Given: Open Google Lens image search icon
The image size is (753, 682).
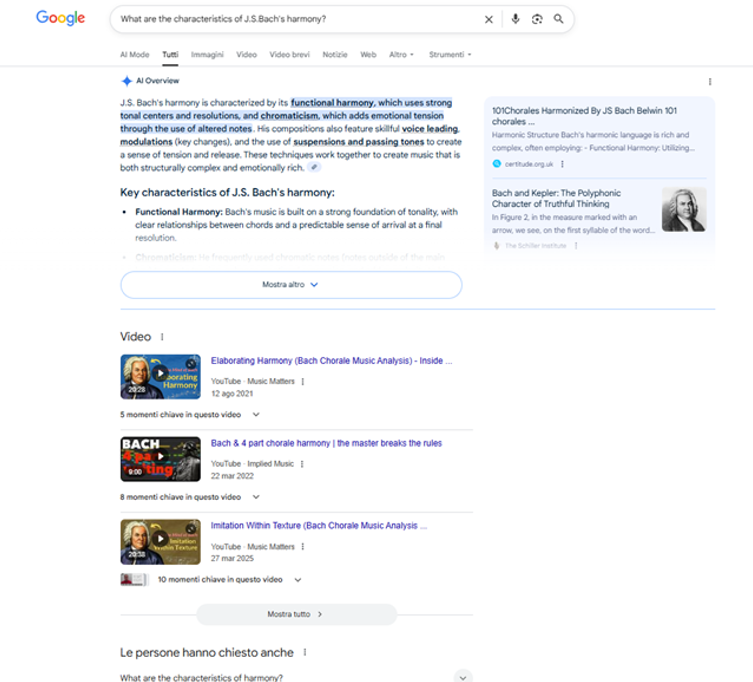Looking at the screenshot, I should [537, 19].
